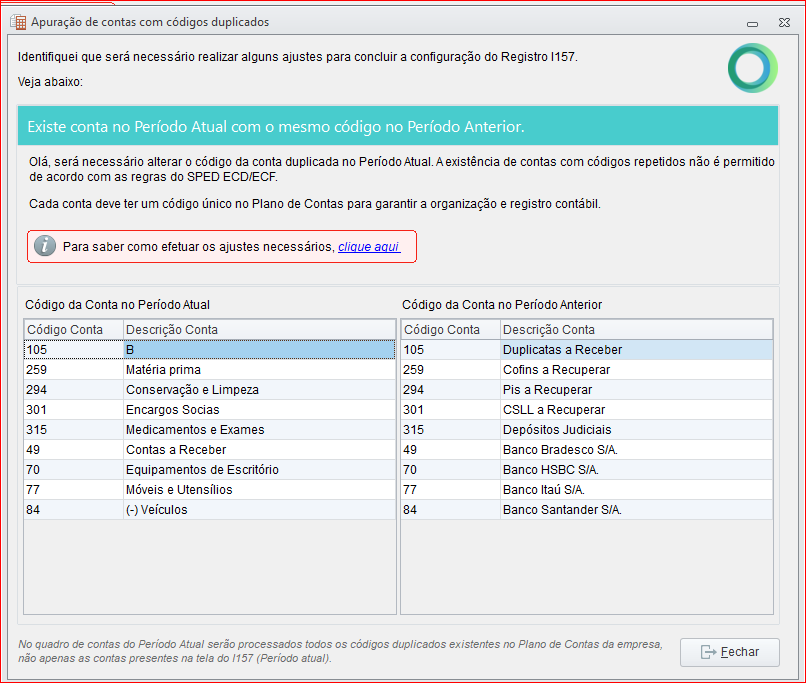Click the window minimize icon

click(x=752, y=22)
